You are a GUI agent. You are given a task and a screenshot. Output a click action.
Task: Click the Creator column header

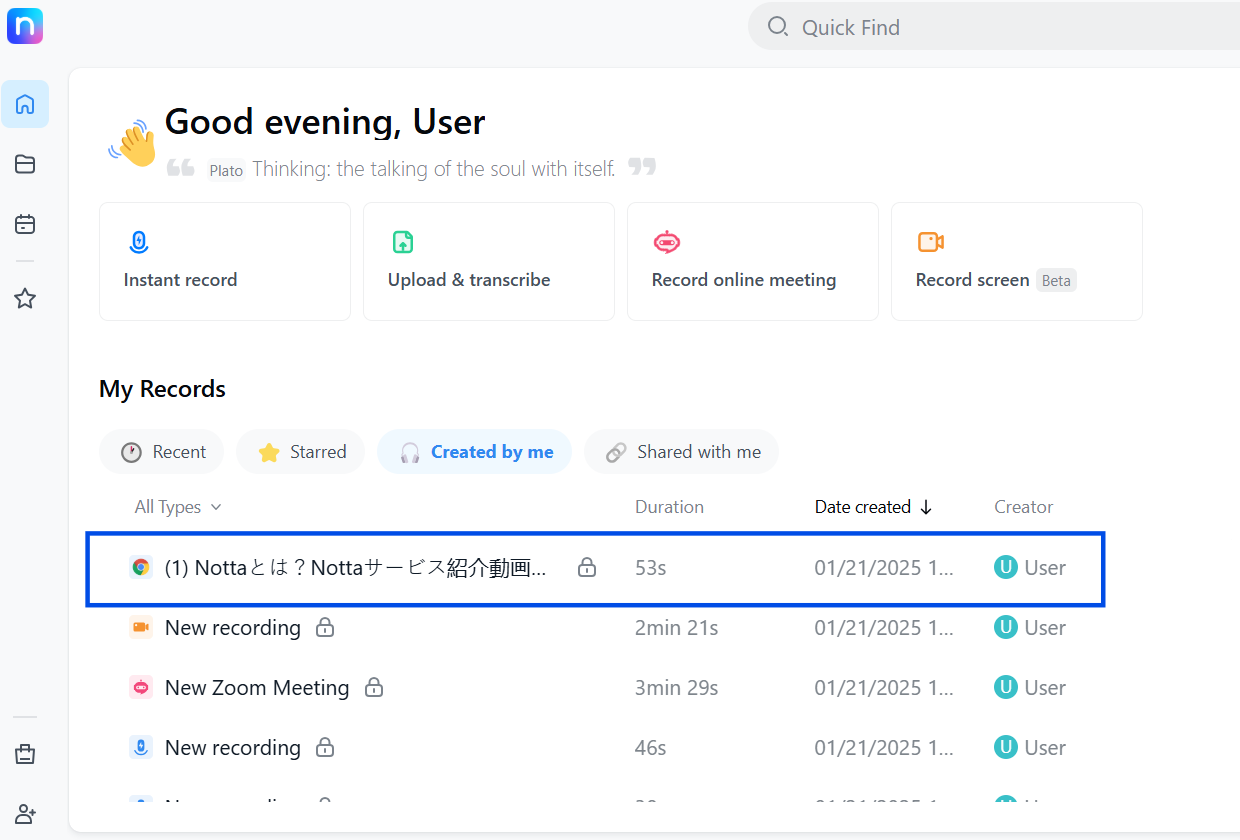(x=1023, y=507)
